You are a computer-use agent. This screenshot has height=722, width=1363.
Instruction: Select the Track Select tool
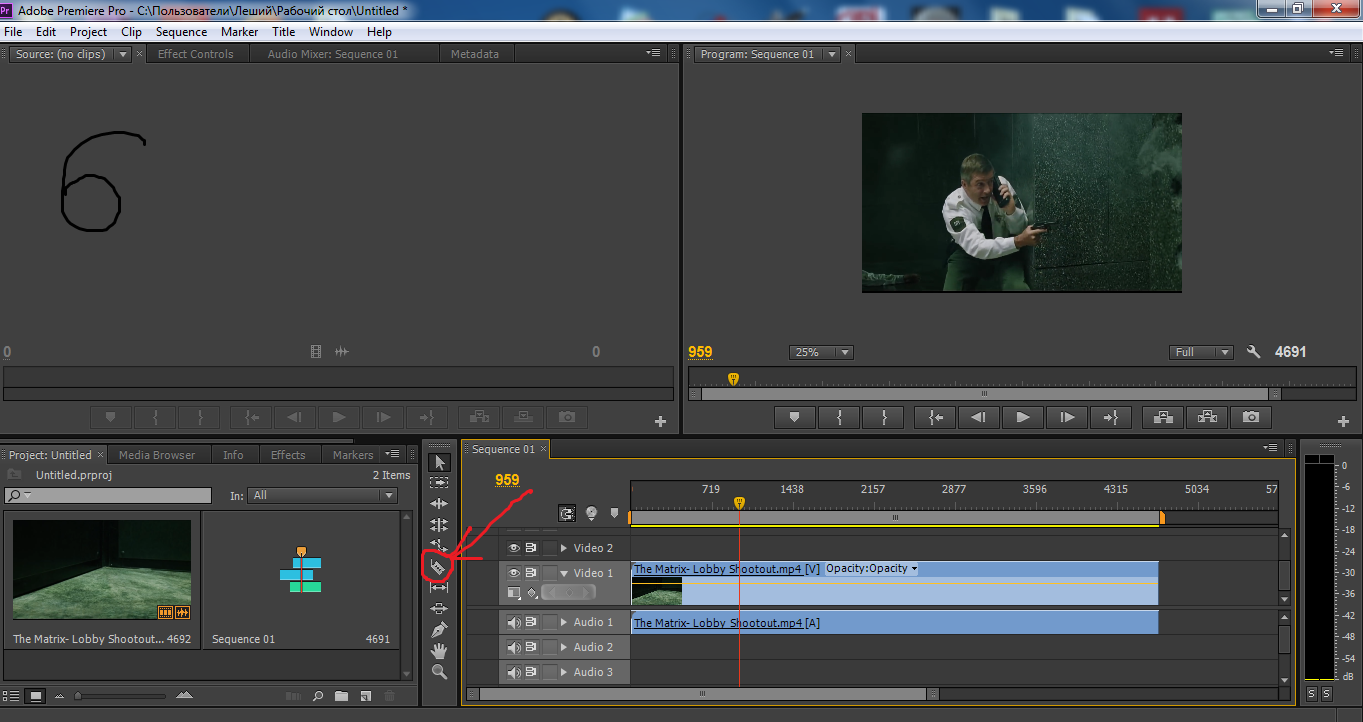pos(439,482)
